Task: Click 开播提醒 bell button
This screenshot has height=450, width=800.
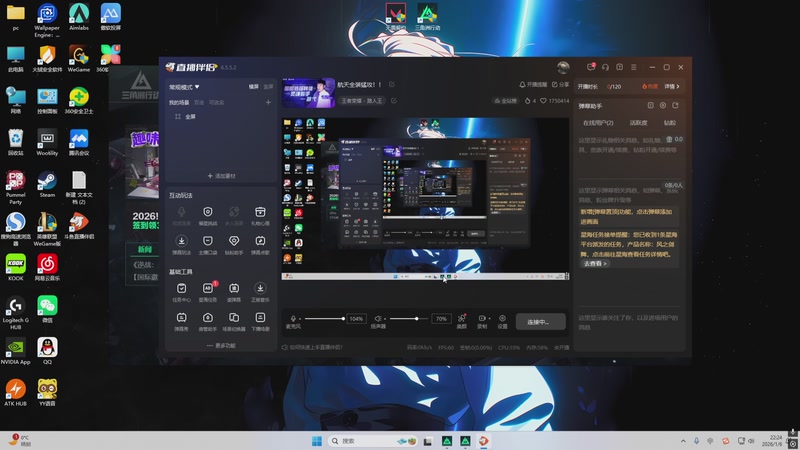Action: (533, 85)
